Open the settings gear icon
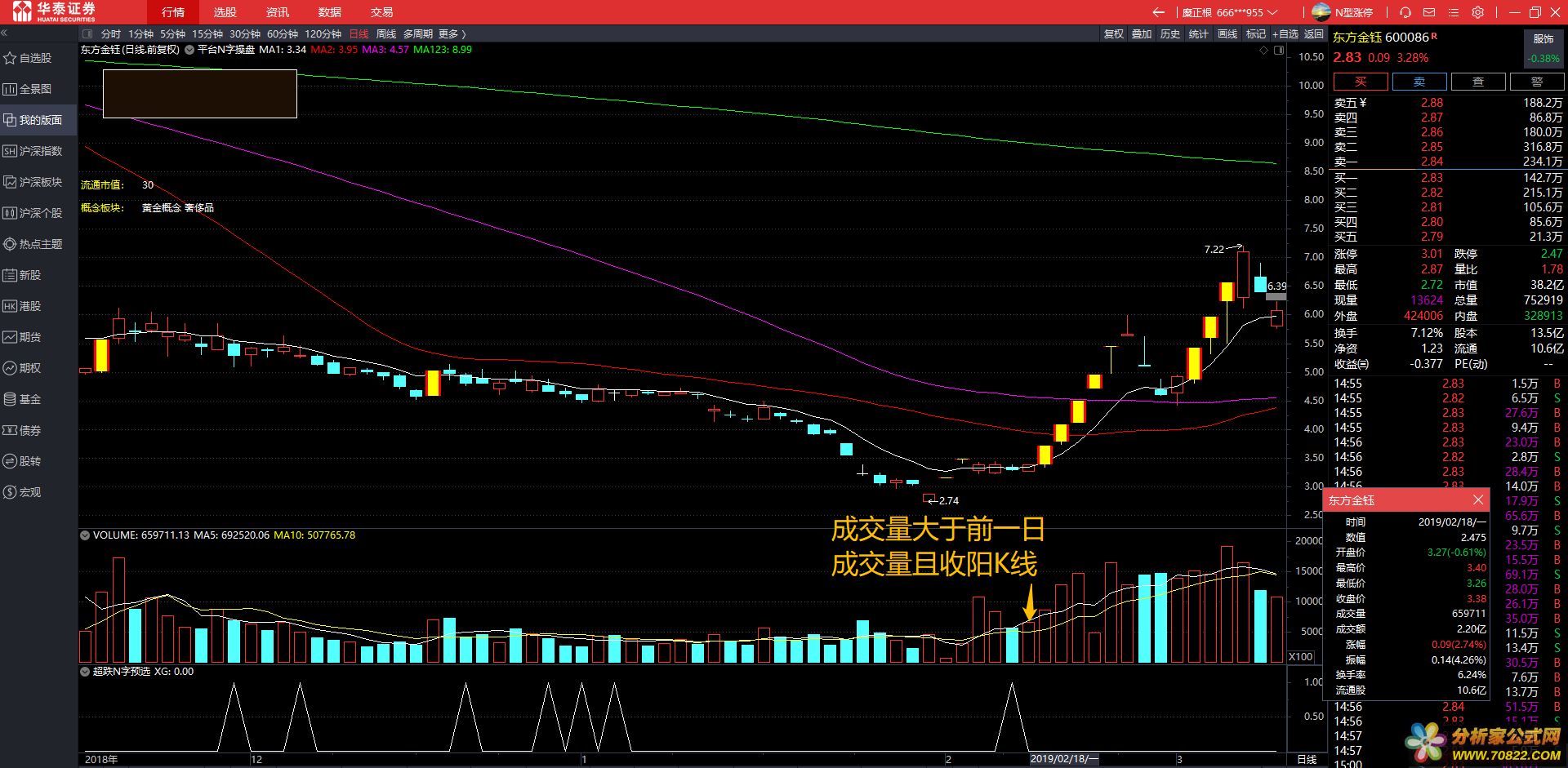Viewport: 1568px width, 768px height. 1477,12
